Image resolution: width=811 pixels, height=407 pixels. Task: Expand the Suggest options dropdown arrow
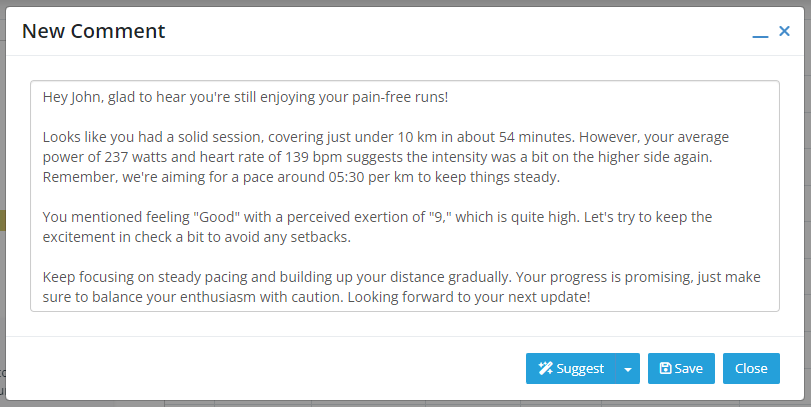tap(628, 369)
